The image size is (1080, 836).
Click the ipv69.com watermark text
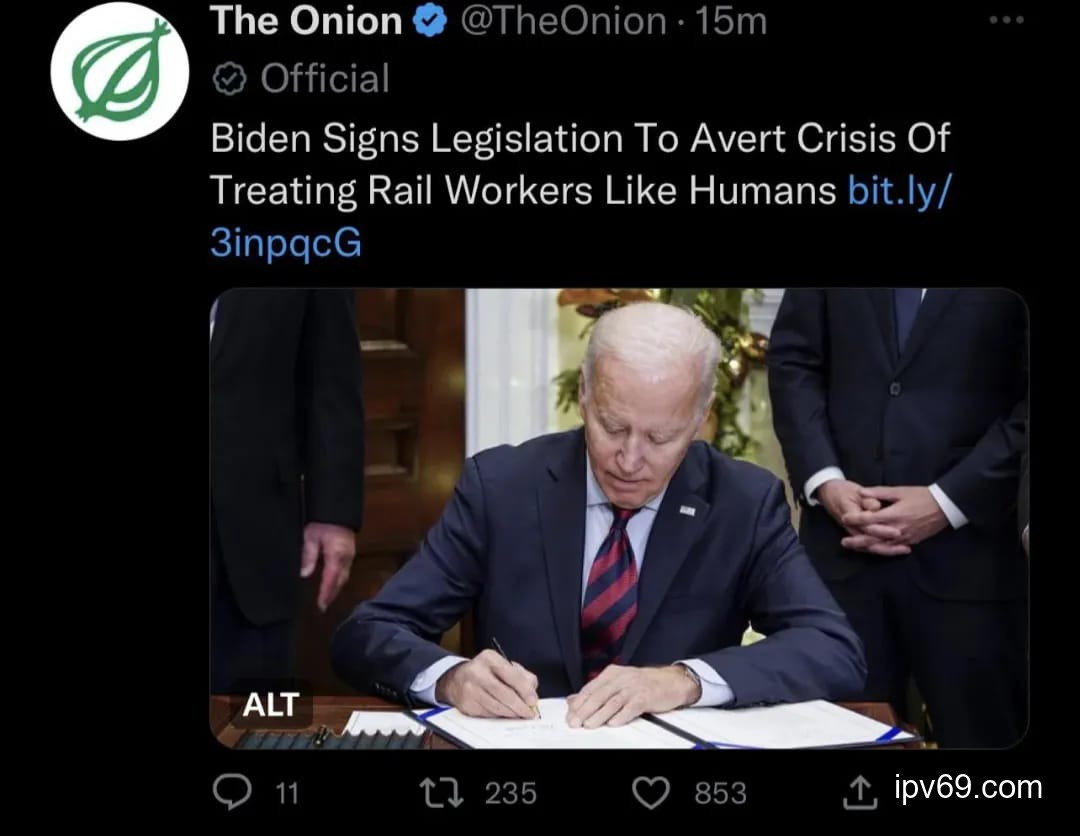[968, 787]
